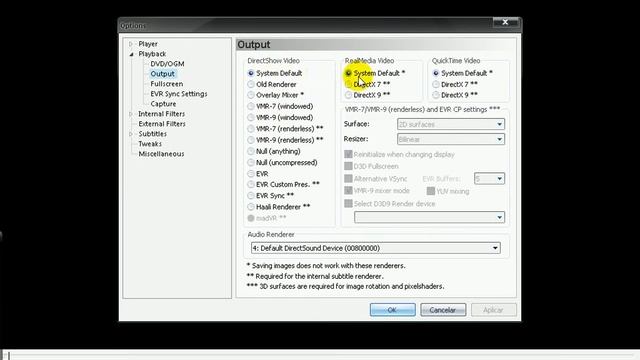Screen dimensions: 640x360
Task: Select External Filters in tree
Action: (x=162, y=124)
